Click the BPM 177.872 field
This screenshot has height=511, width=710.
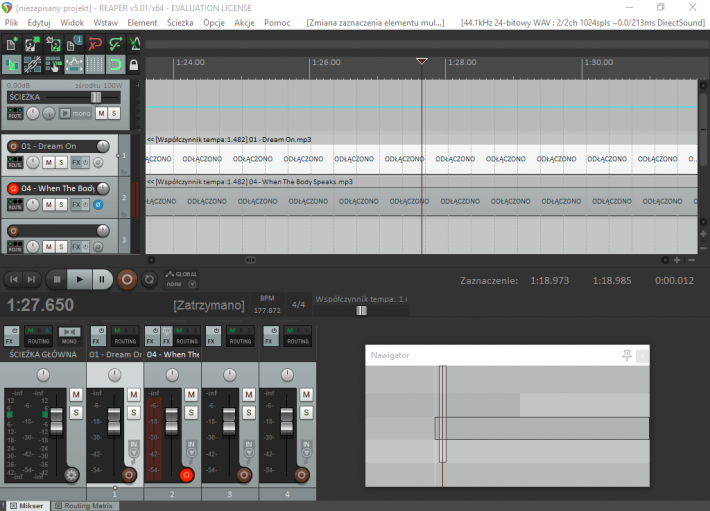[267, 310]
